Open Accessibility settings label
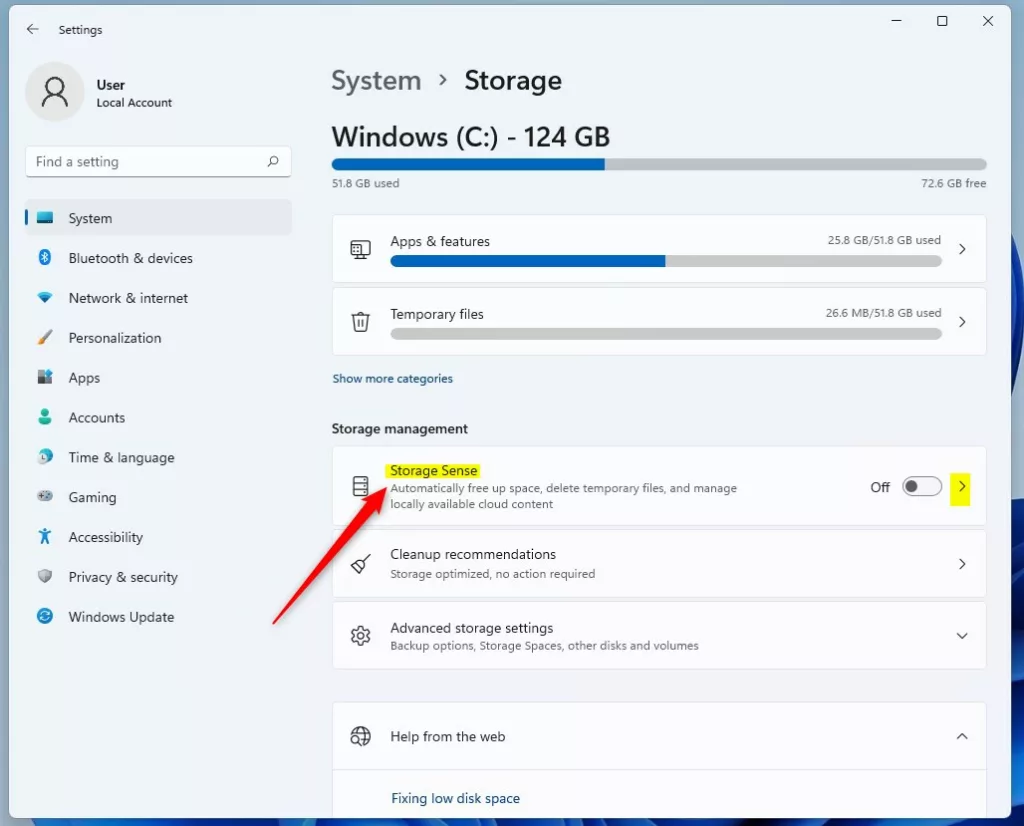This screenshot has height=826, width=1024. click(106, 537)
